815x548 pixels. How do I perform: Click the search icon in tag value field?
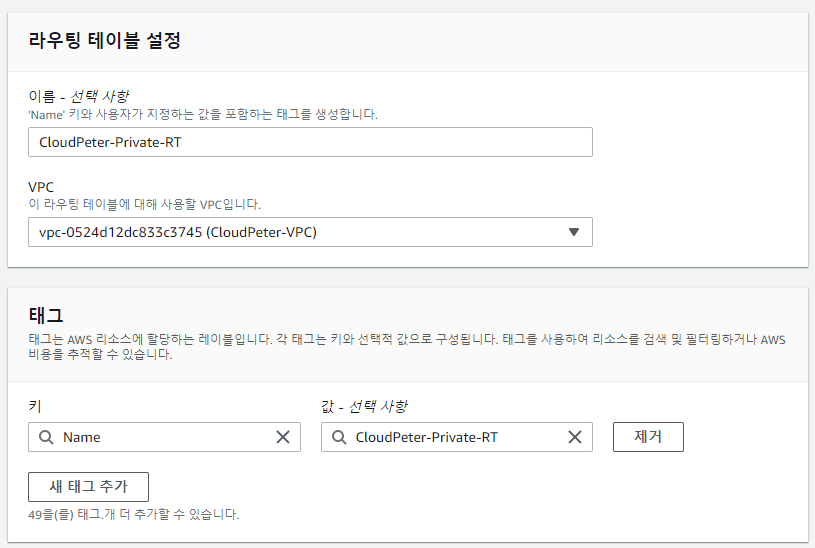pos(339,437)
